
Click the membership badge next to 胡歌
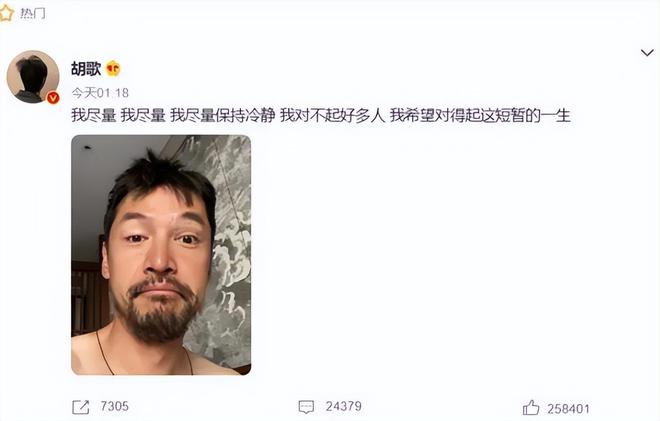tap(113, 68)
